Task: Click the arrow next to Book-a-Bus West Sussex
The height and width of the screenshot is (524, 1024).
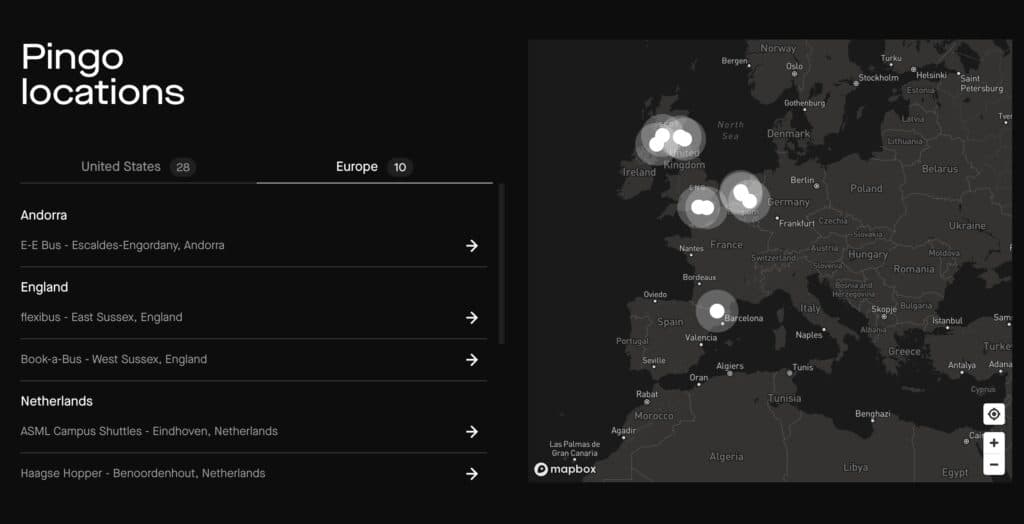Action: (x=472, y=359)
